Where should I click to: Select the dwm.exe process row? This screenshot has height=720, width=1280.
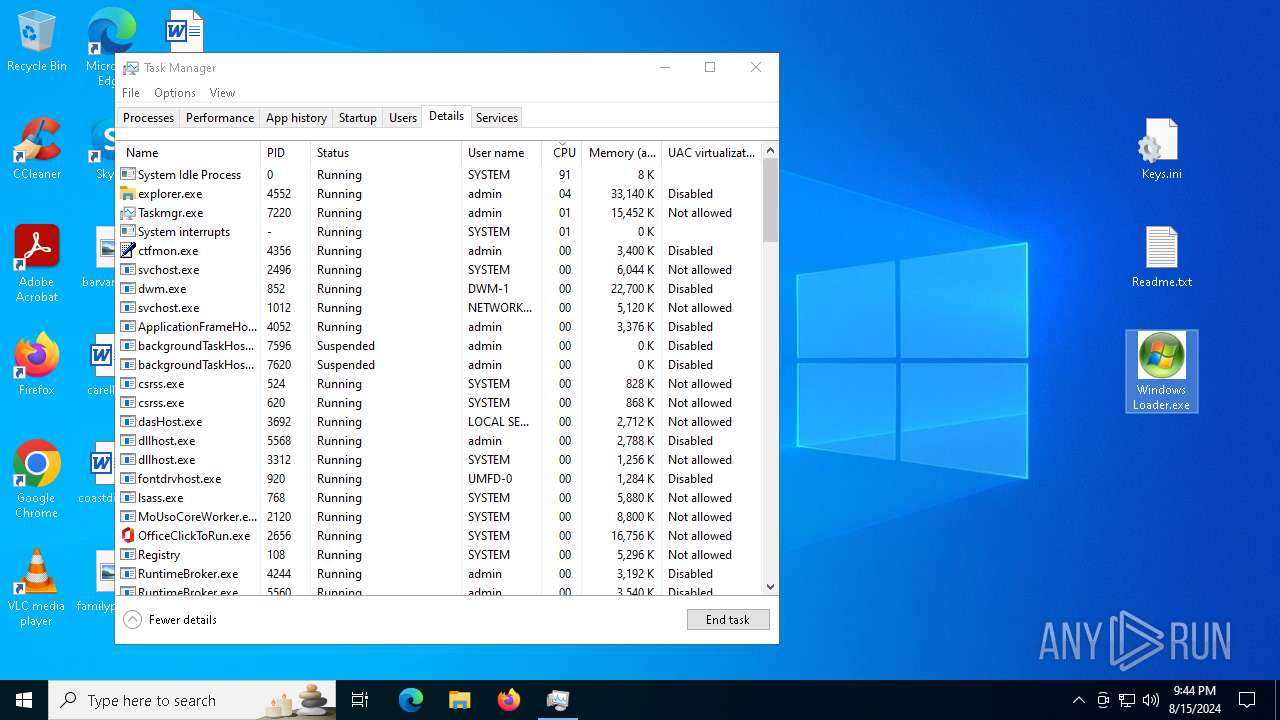(440, 289)
